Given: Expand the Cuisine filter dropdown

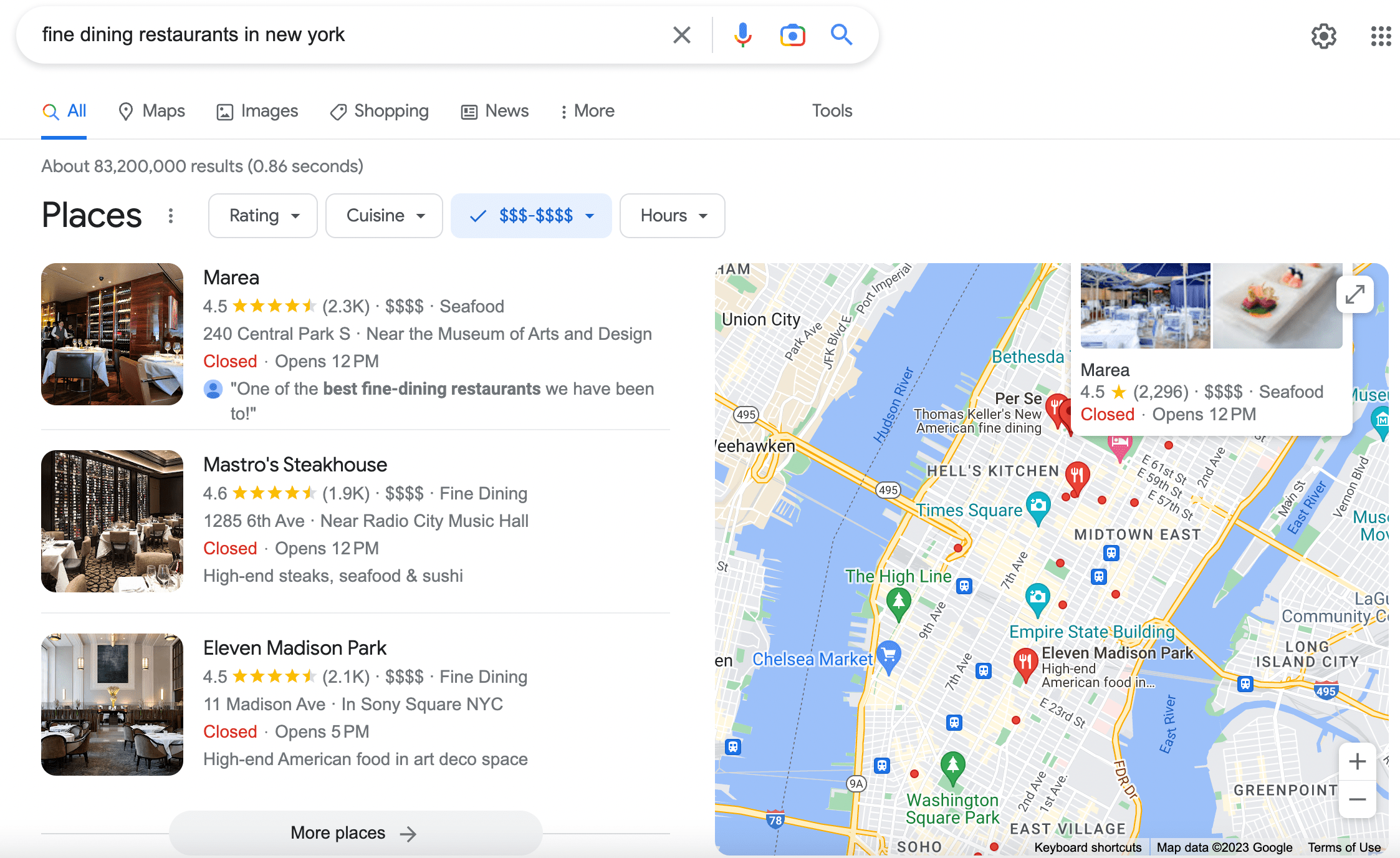Looking at the screenshot, I should tap(384, 216).
